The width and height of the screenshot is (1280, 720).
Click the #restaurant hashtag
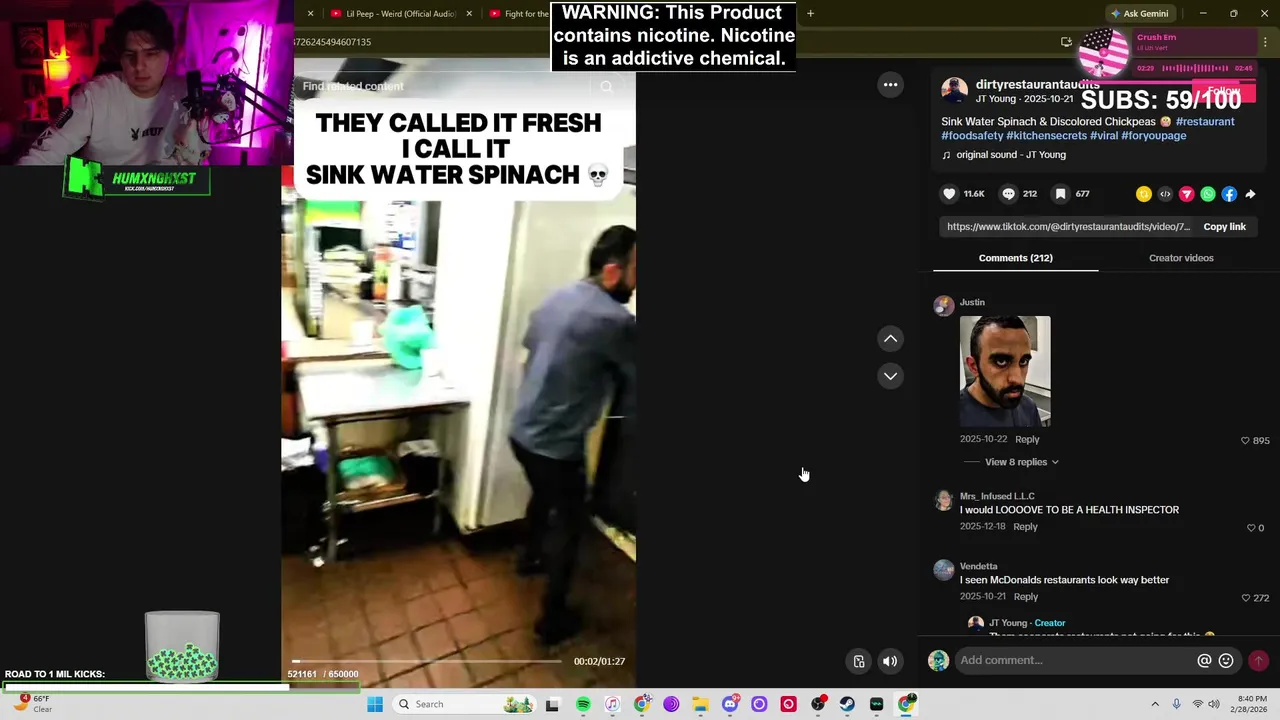tap(1205, 122)
